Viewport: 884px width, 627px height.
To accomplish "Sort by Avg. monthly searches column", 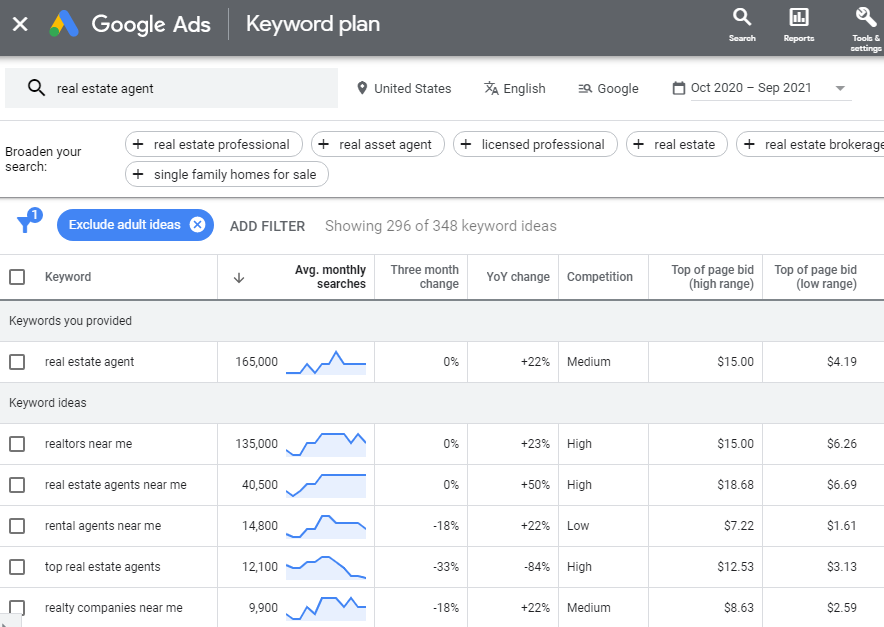I will (x=330, y=277).
